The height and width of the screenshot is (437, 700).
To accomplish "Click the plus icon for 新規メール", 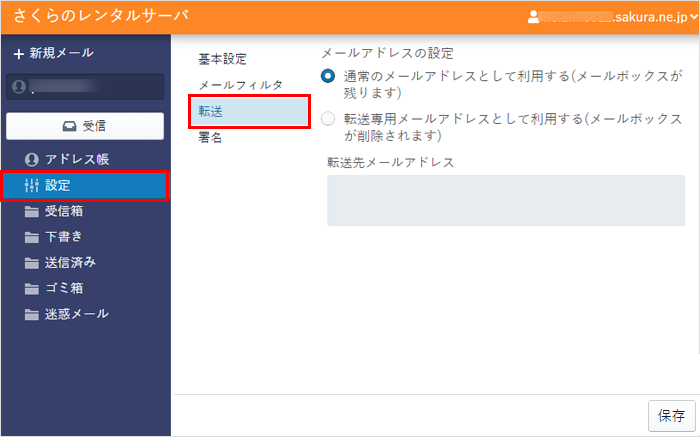I will pos(18,53).
